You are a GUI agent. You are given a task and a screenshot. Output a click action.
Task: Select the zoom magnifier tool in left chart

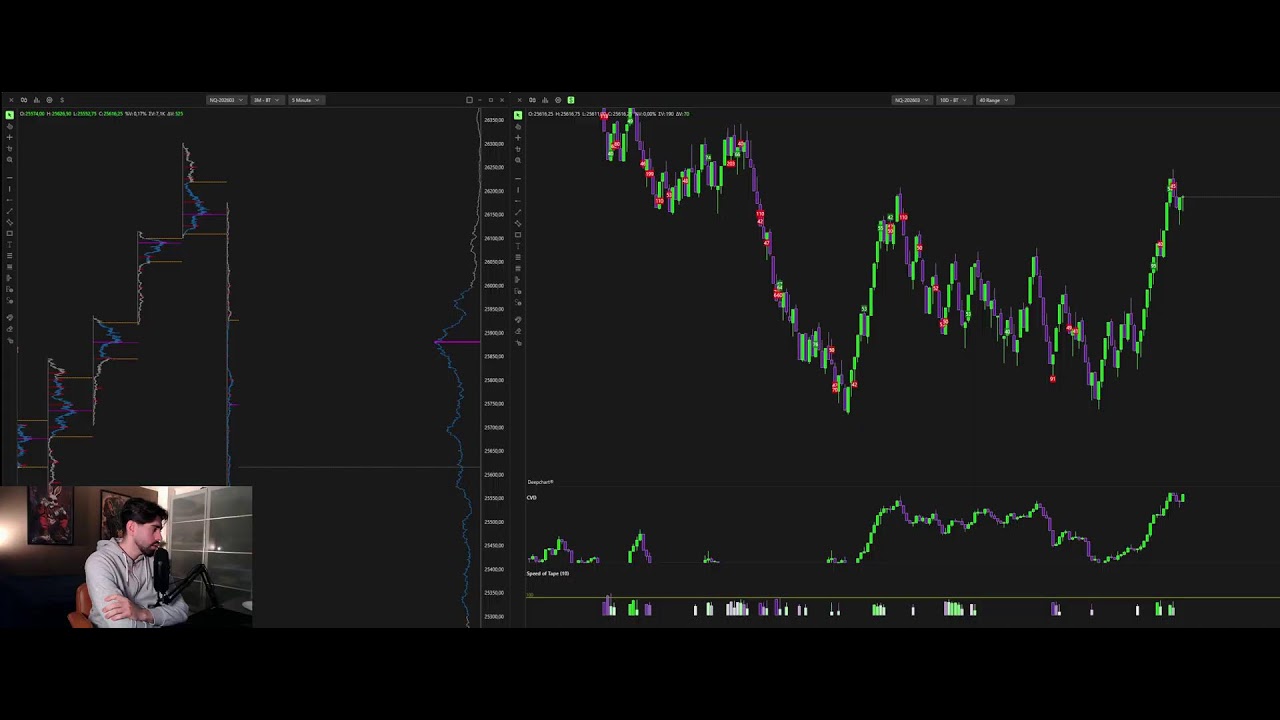[10, 160]
